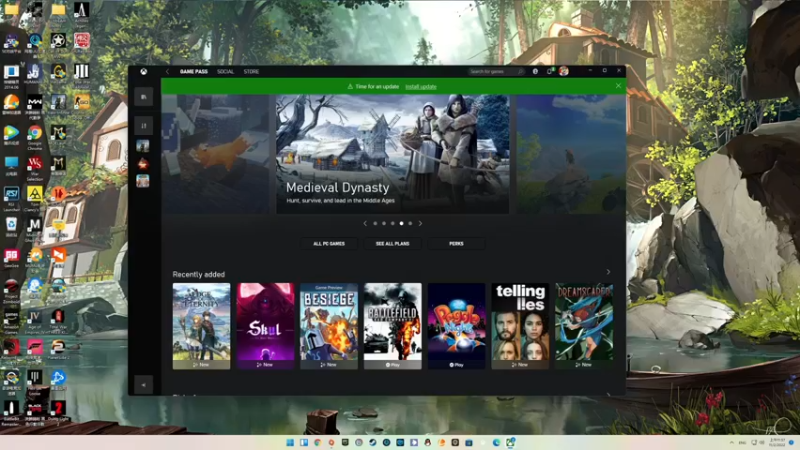800x450 pixels.
Task: Open the profile avatar menu
Action: point(563,71)
